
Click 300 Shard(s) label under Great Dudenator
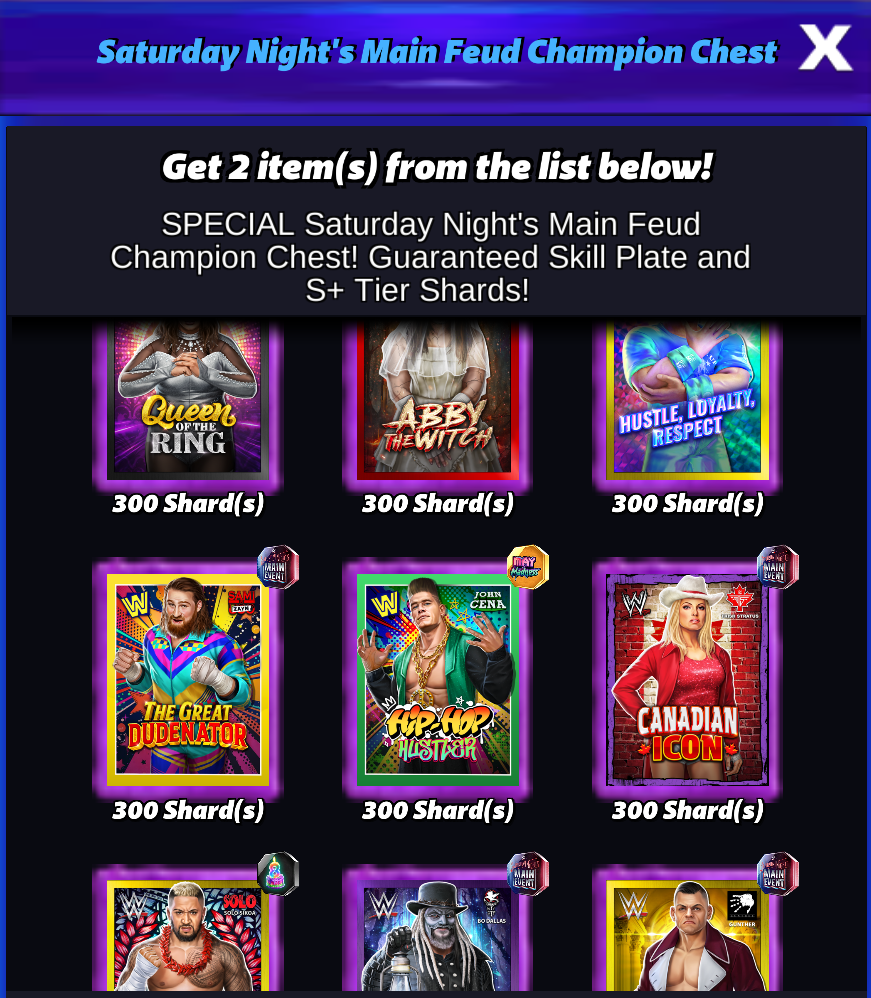pos(188,810)
